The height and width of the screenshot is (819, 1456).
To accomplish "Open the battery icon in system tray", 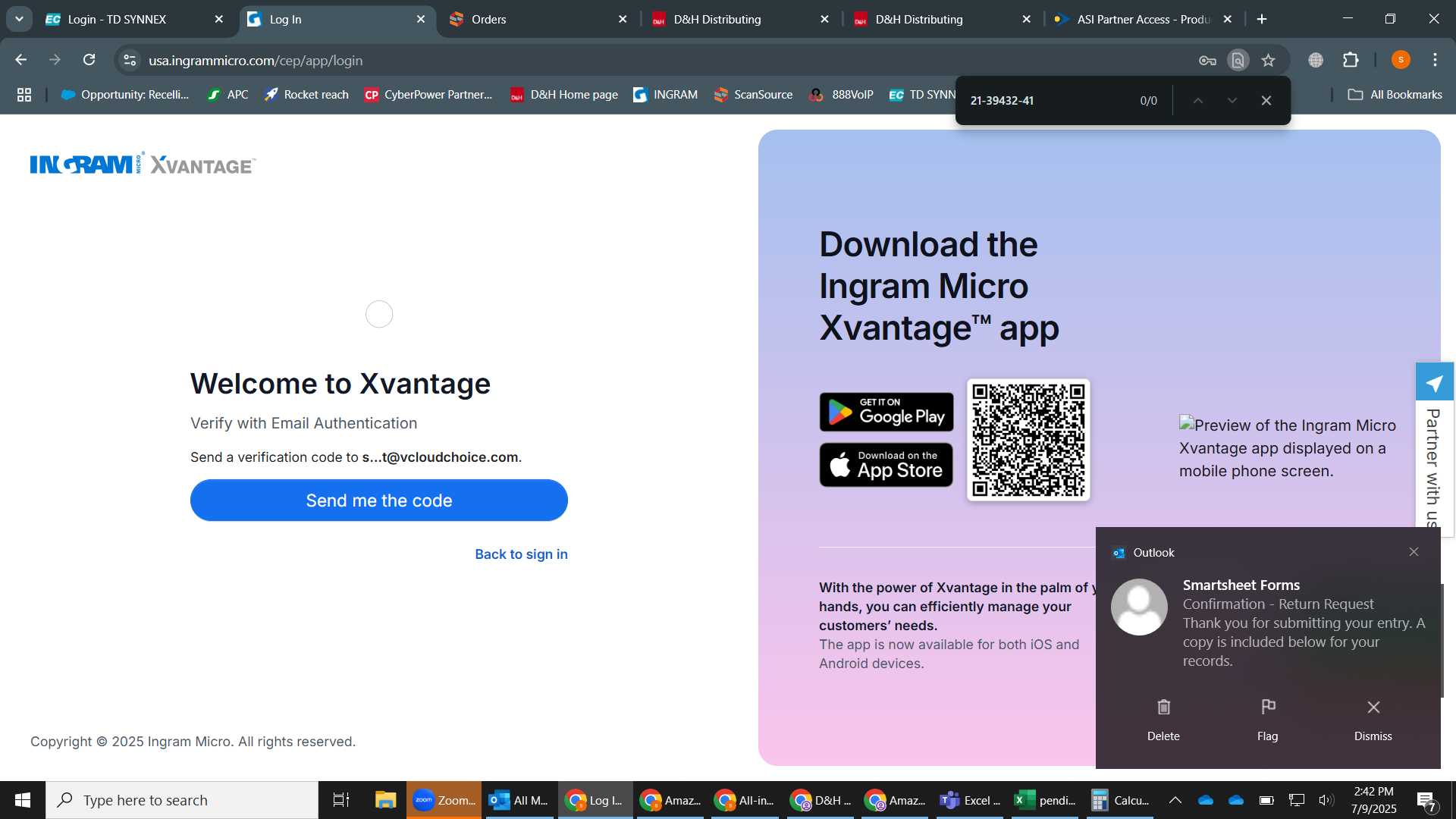I will pyautogui.click(x=1266, y=800).
